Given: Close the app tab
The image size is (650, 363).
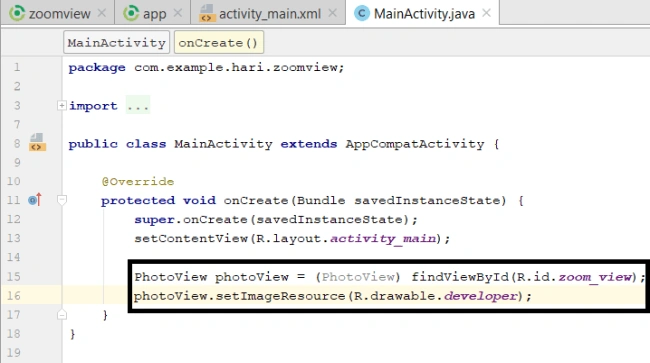Looking at the screenshot, I should pos(178,13).
